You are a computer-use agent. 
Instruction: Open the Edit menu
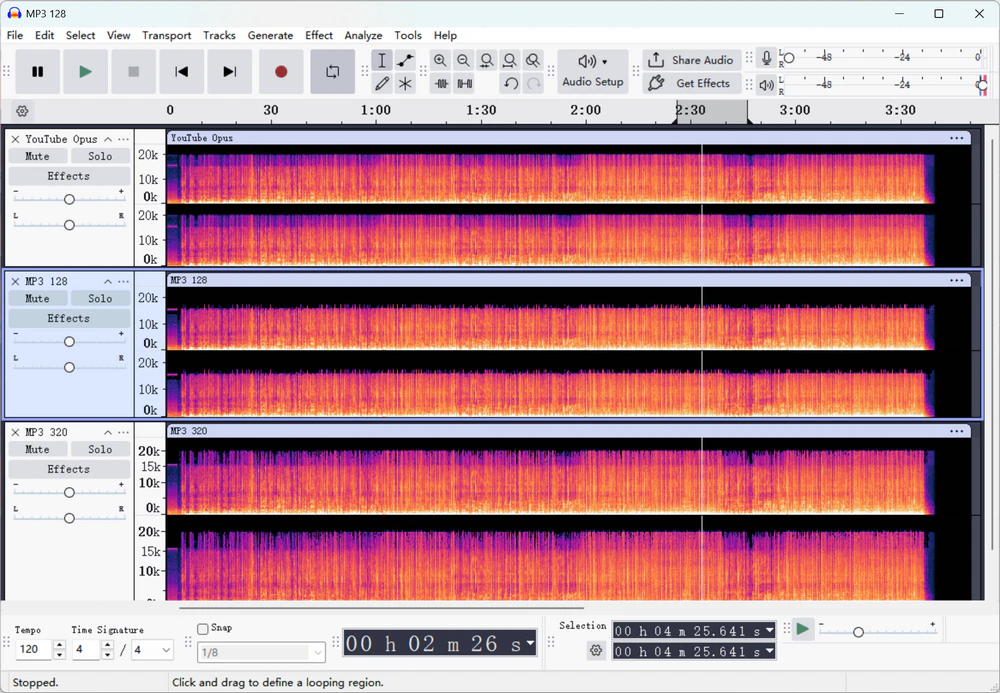(44, 35)
